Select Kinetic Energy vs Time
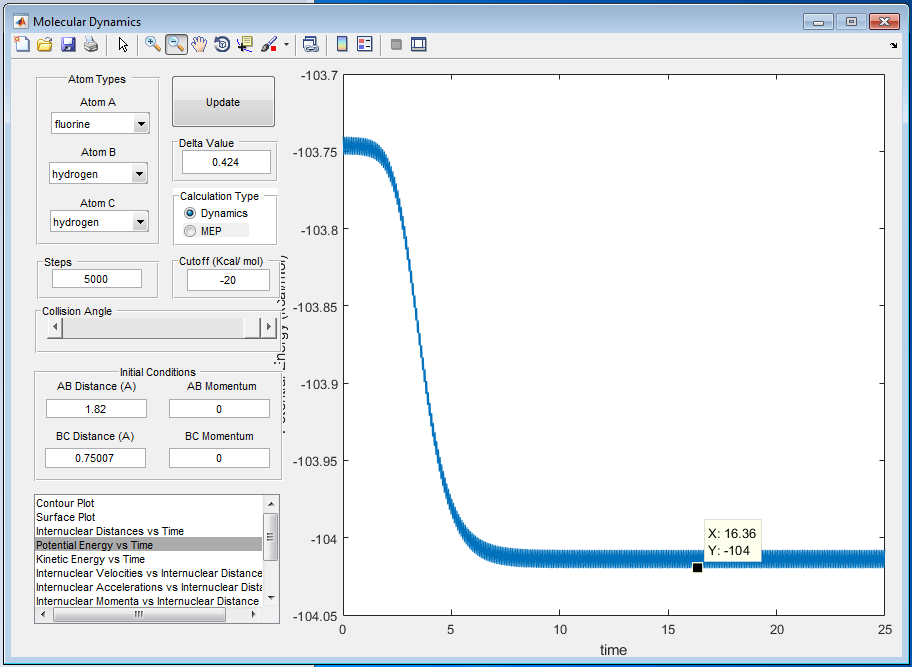Image resolution: width=912 pixels, height=667 pixels. [148, 559]
